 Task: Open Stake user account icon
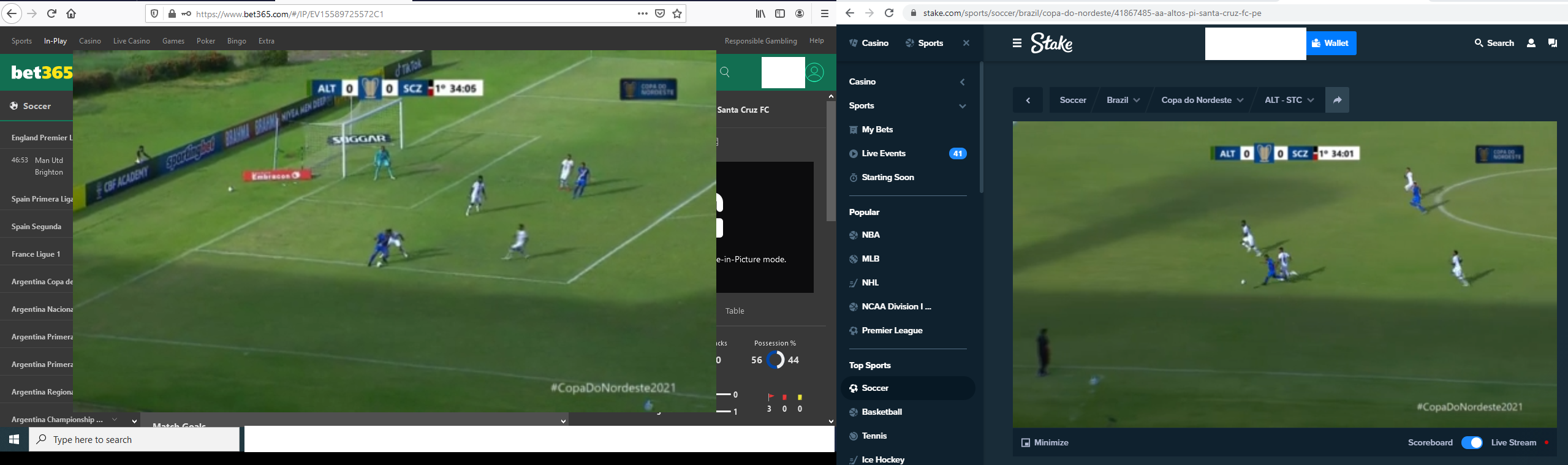1531,43
